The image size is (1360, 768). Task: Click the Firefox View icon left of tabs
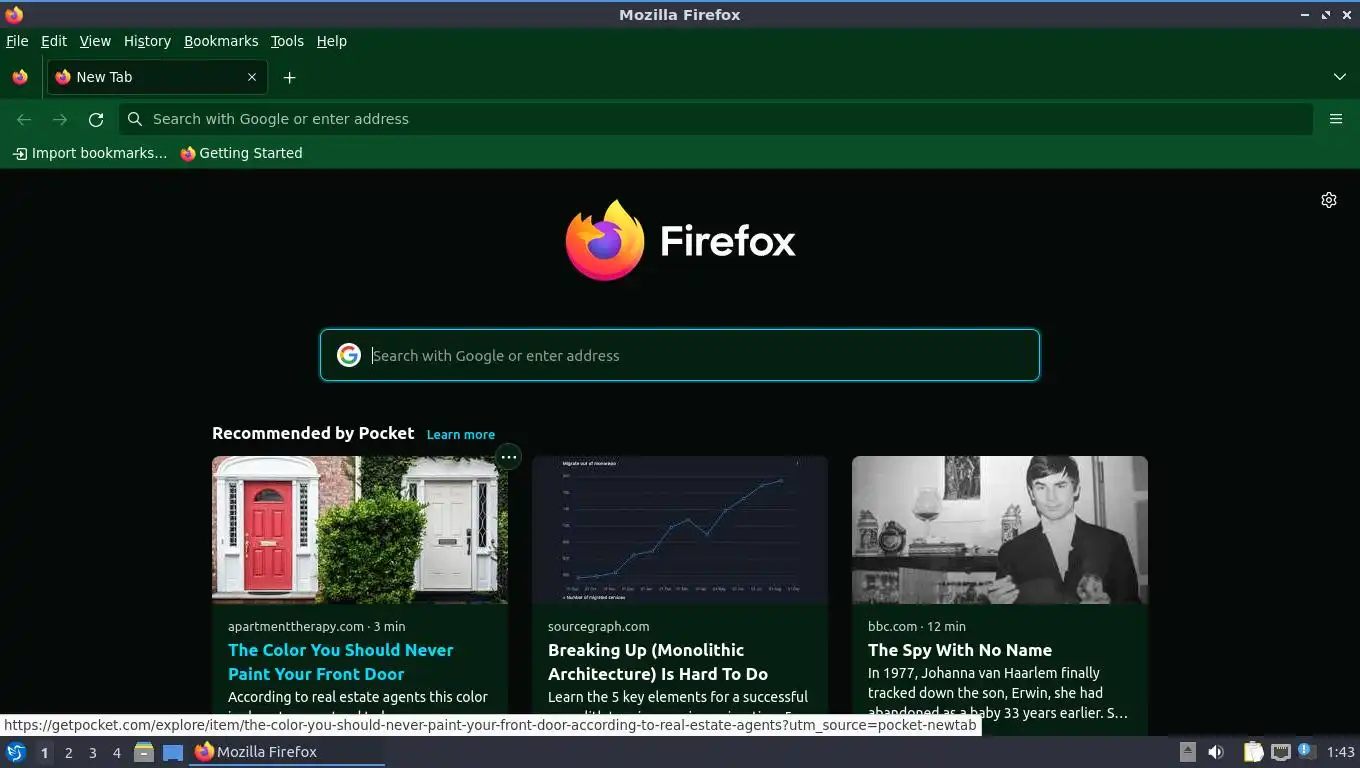20,77
